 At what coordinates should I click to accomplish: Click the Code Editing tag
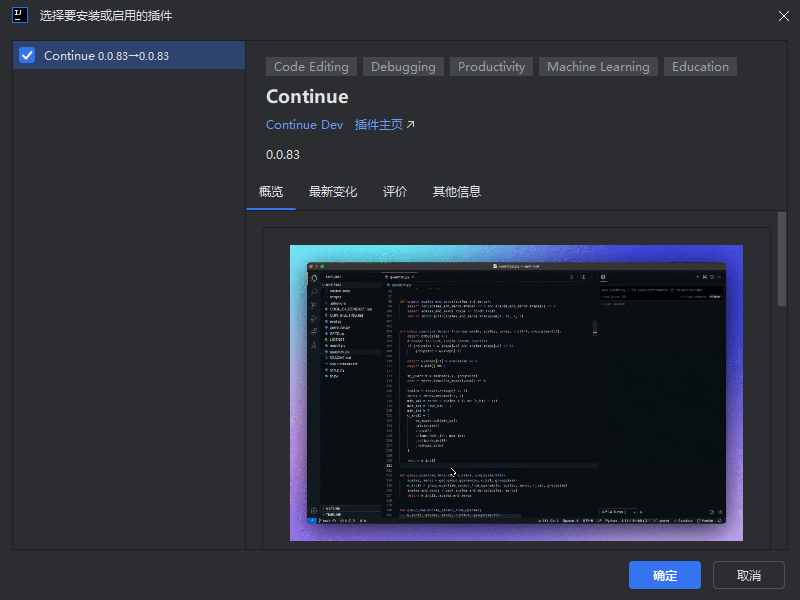311,67
